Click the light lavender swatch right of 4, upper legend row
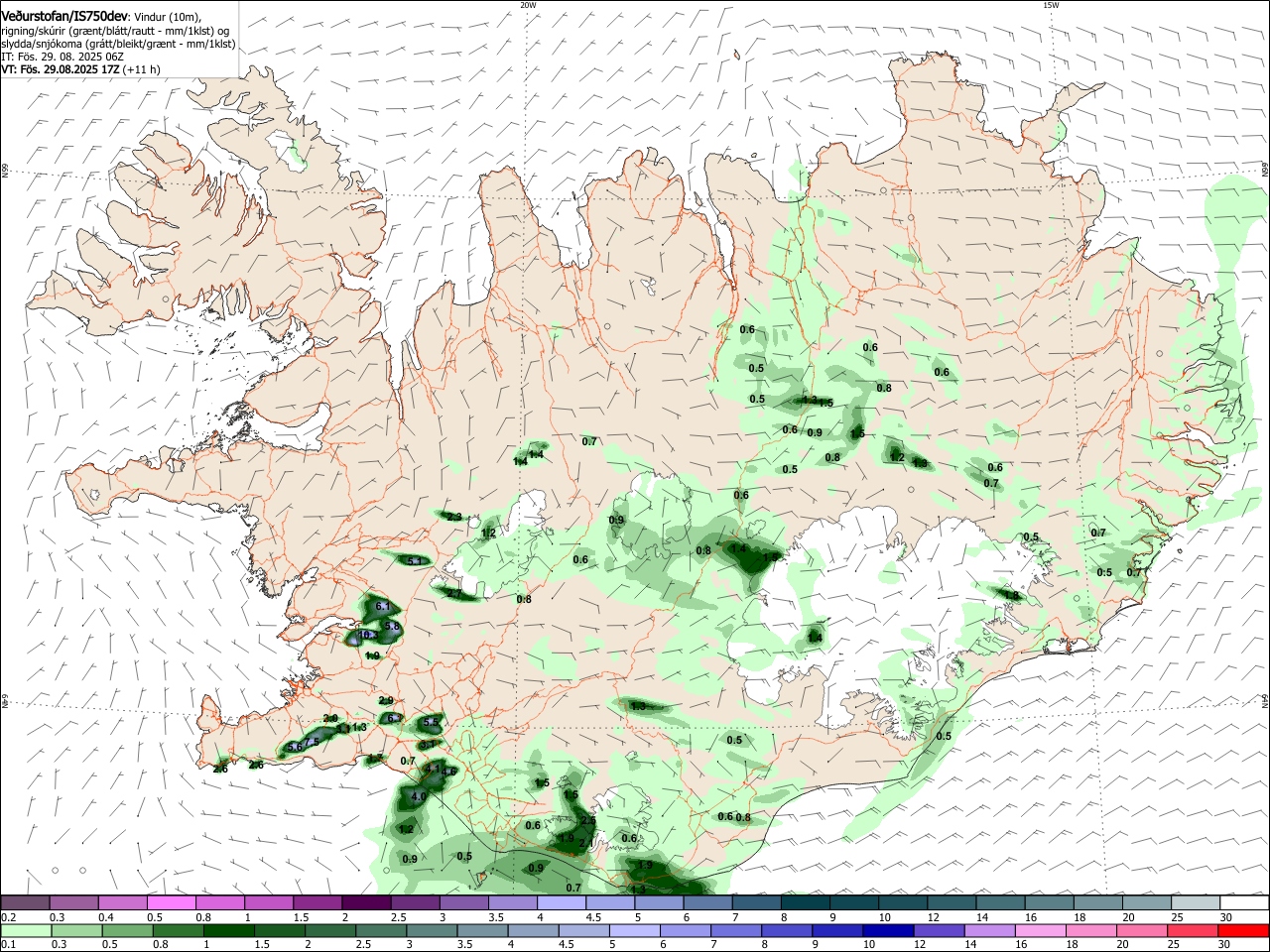Screen dimensions: 1270x952 pyautogui.click(x=562, y=902)
